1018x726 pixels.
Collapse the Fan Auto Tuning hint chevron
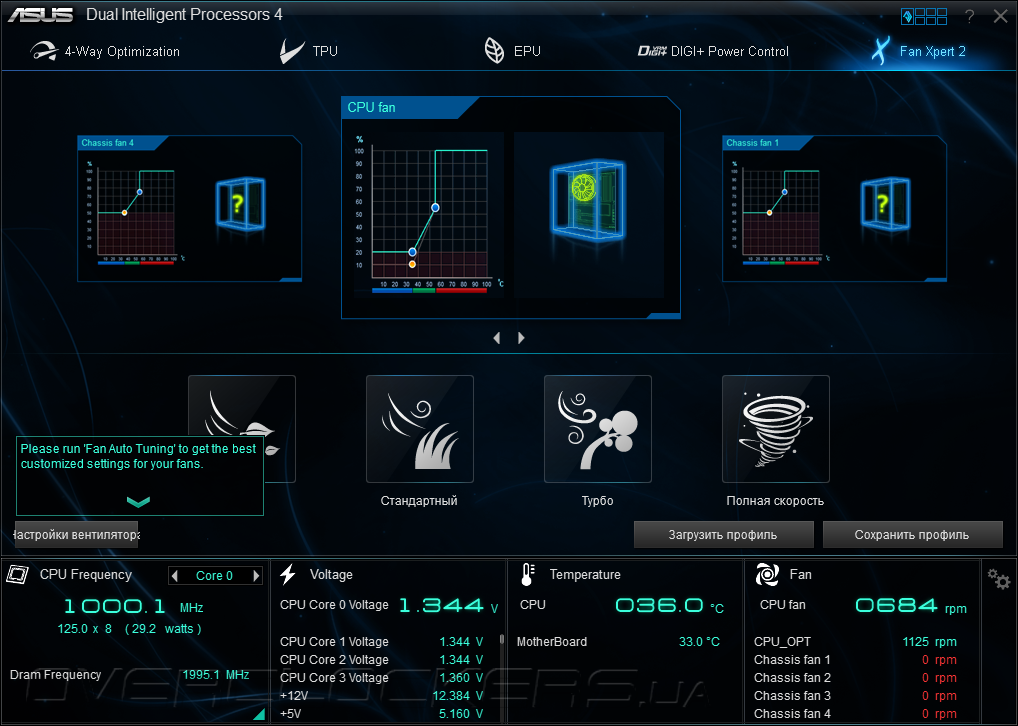pos(138,501)
